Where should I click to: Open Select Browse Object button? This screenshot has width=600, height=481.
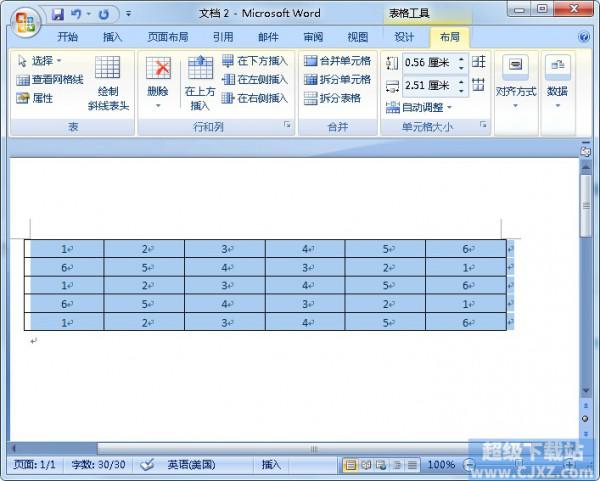pos(585,419)
